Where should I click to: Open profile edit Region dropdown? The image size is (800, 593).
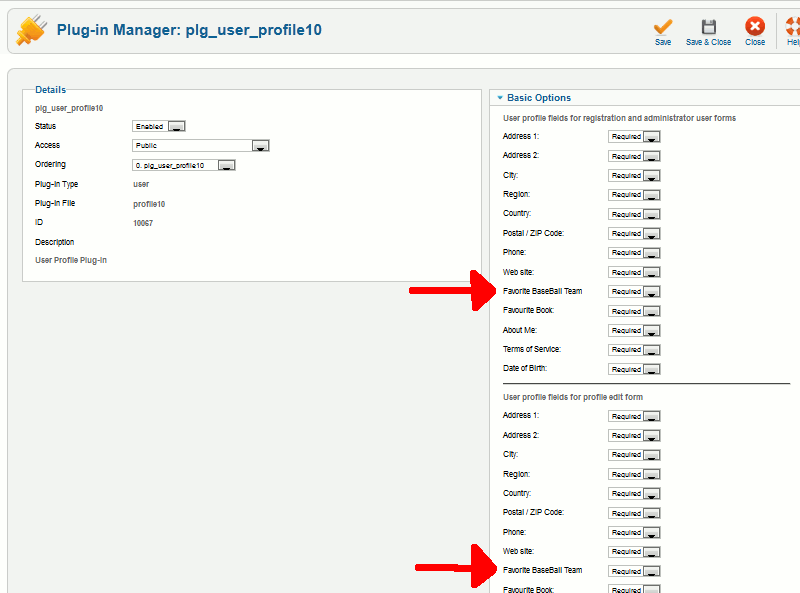634,475
